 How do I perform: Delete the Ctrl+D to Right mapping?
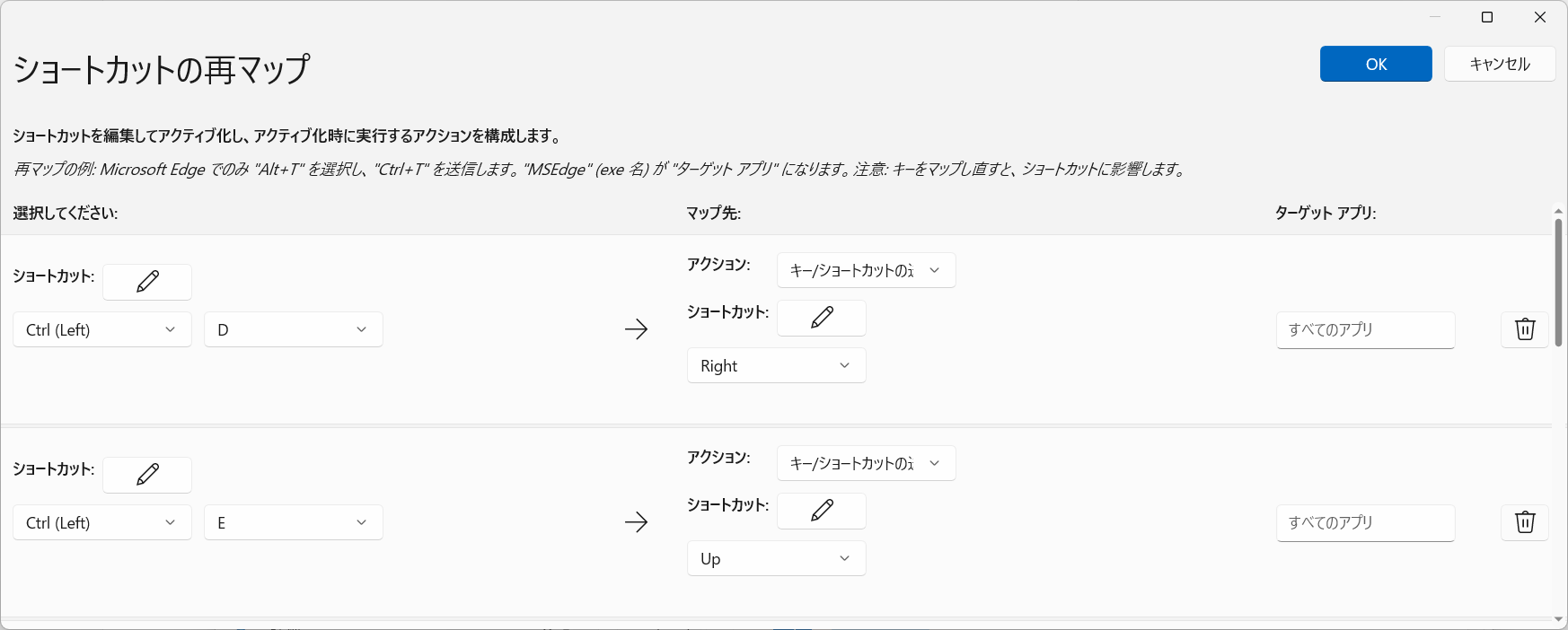1525,329
